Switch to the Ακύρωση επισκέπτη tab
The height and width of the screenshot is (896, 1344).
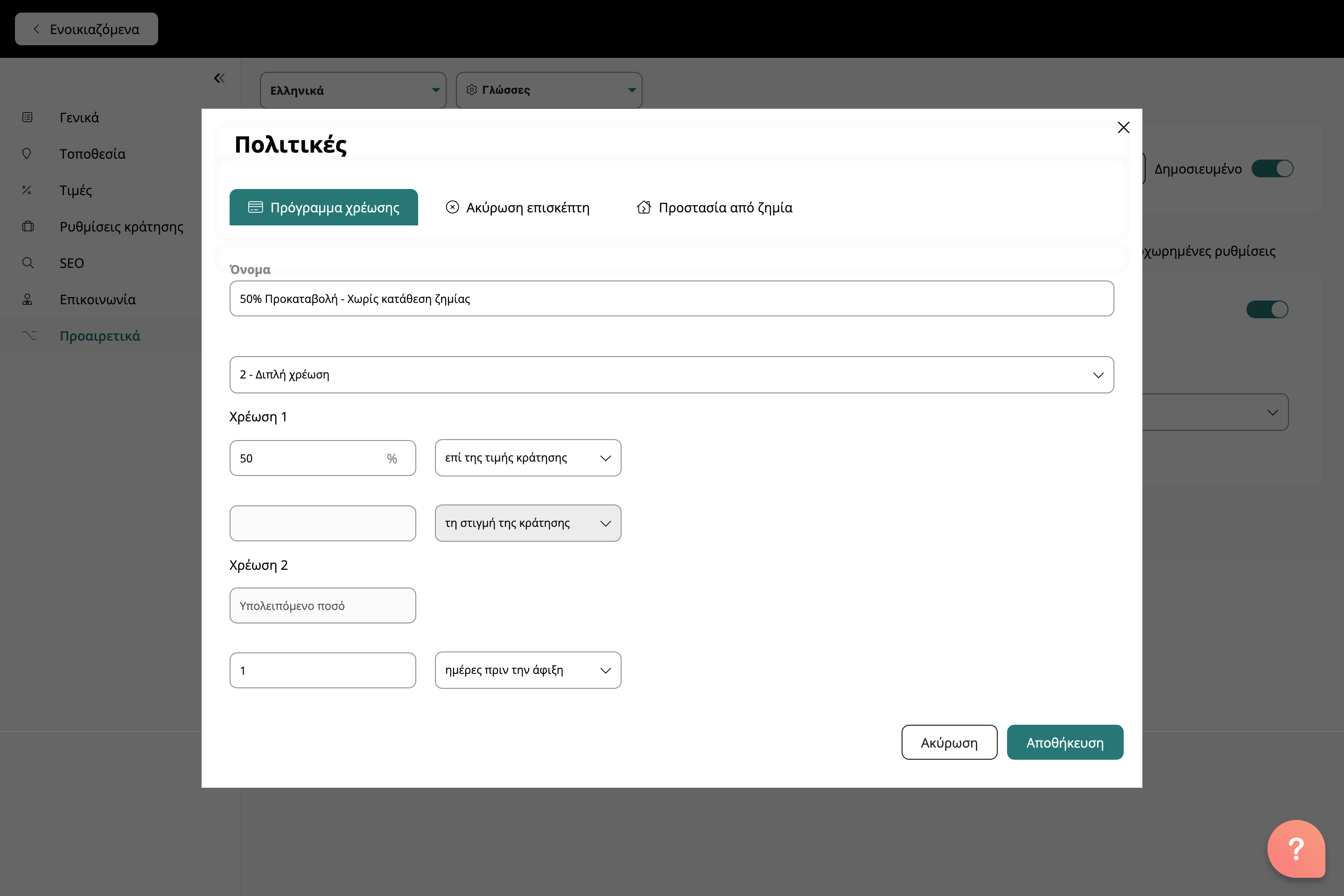(517, 207)
